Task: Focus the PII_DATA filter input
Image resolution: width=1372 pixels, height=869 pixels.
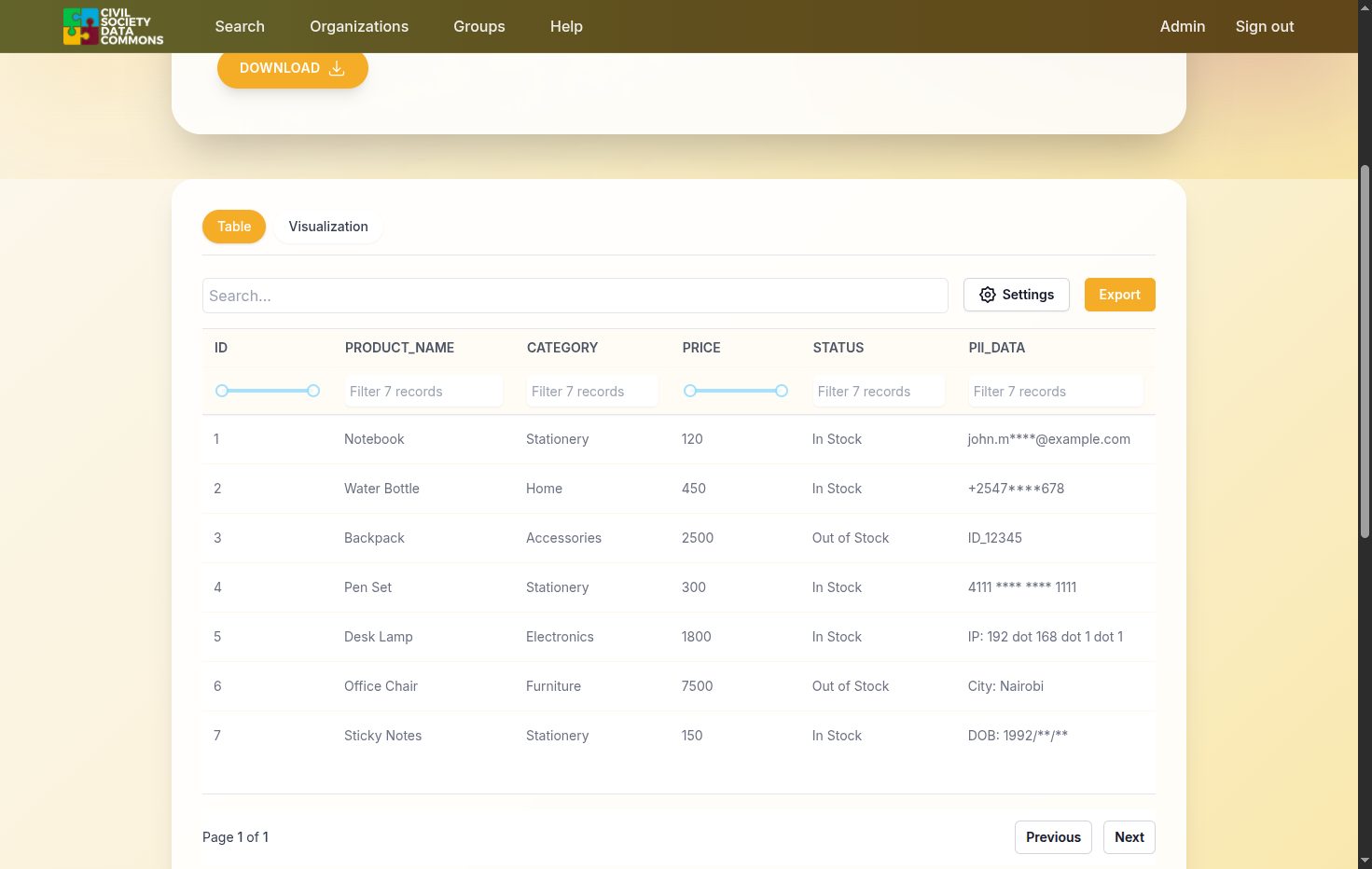Action: [1056, 392]
